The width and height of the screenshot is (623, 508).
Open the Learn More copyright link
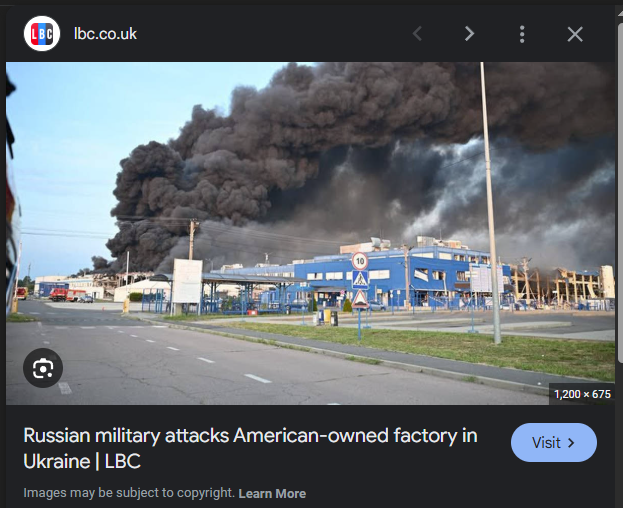tap(272, 493)
